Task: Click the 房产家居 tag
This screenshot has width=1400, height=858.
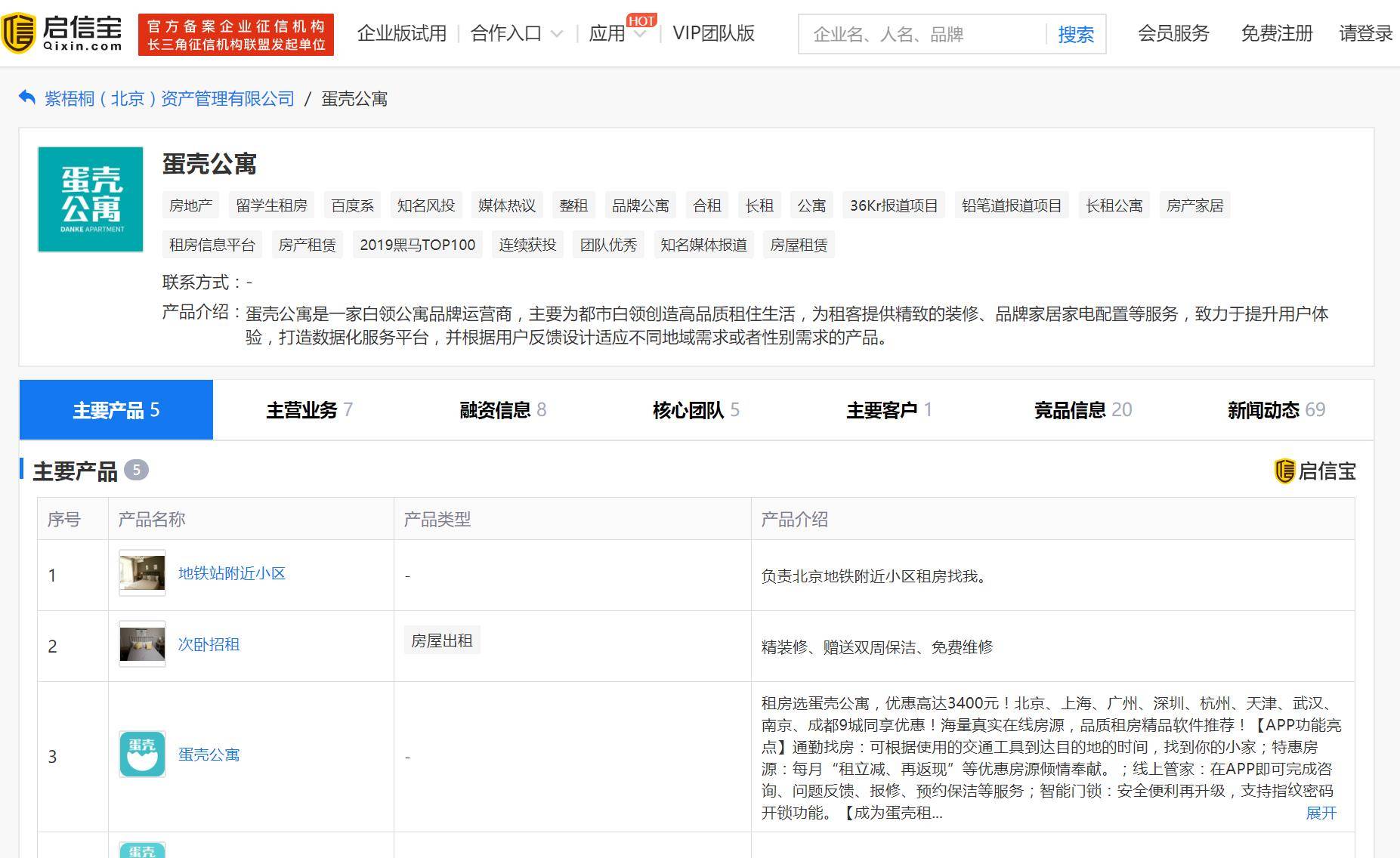Action: [1194, 205]
